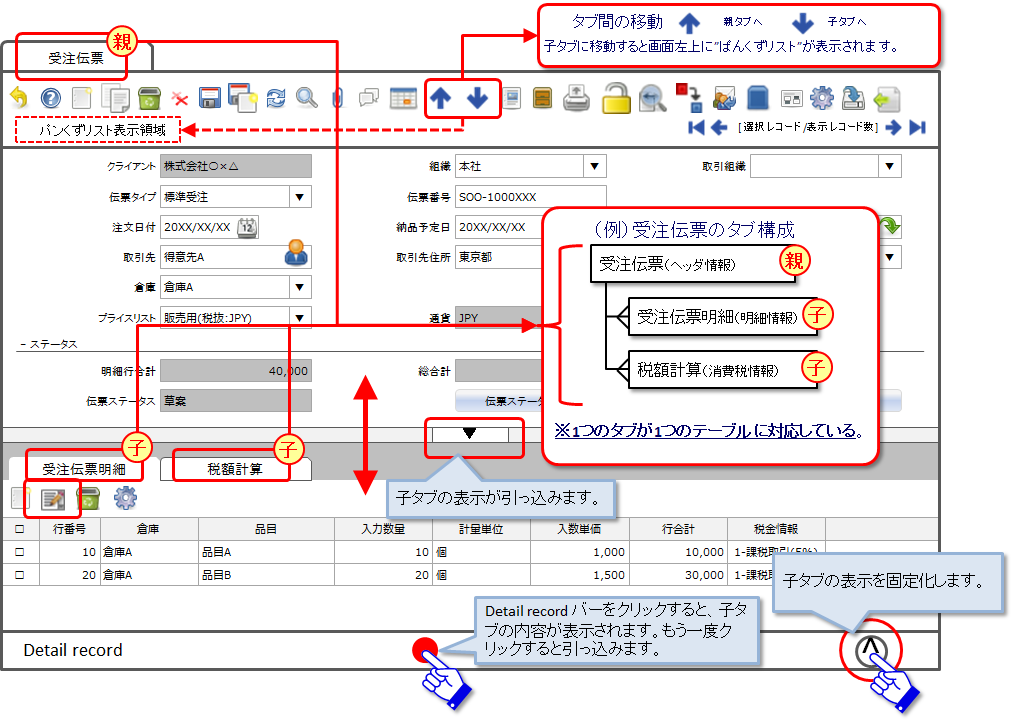
Task: Open archive viewer with the brown cabinet icon
Action: pos(542,98)
